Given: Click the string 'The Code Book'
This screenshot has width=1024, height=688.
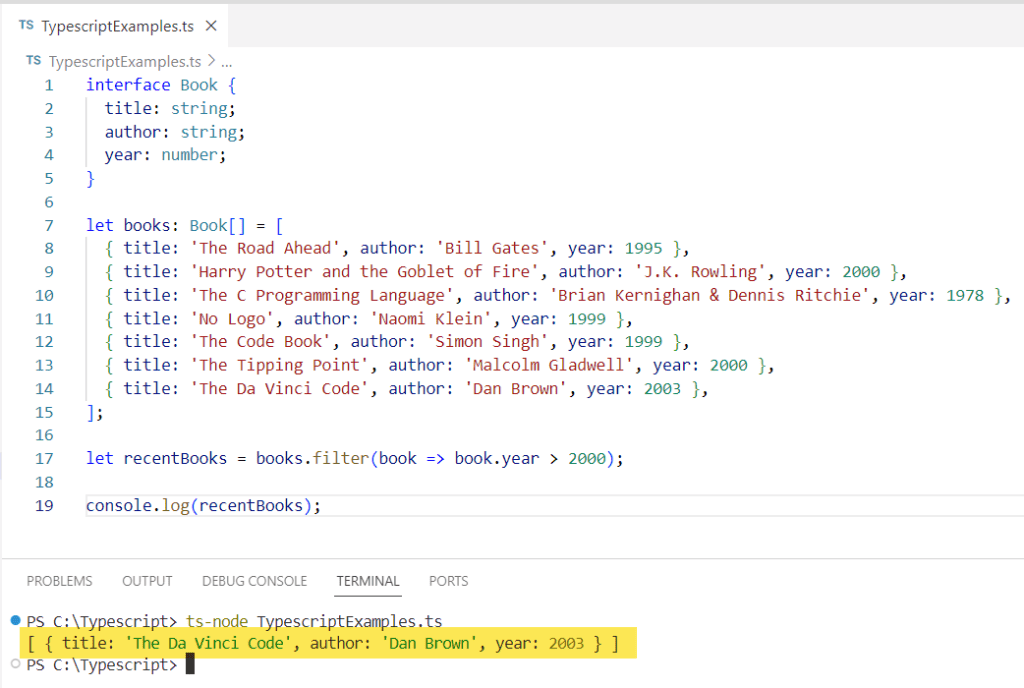Looking at the screenshot, I should click(261, 341).
